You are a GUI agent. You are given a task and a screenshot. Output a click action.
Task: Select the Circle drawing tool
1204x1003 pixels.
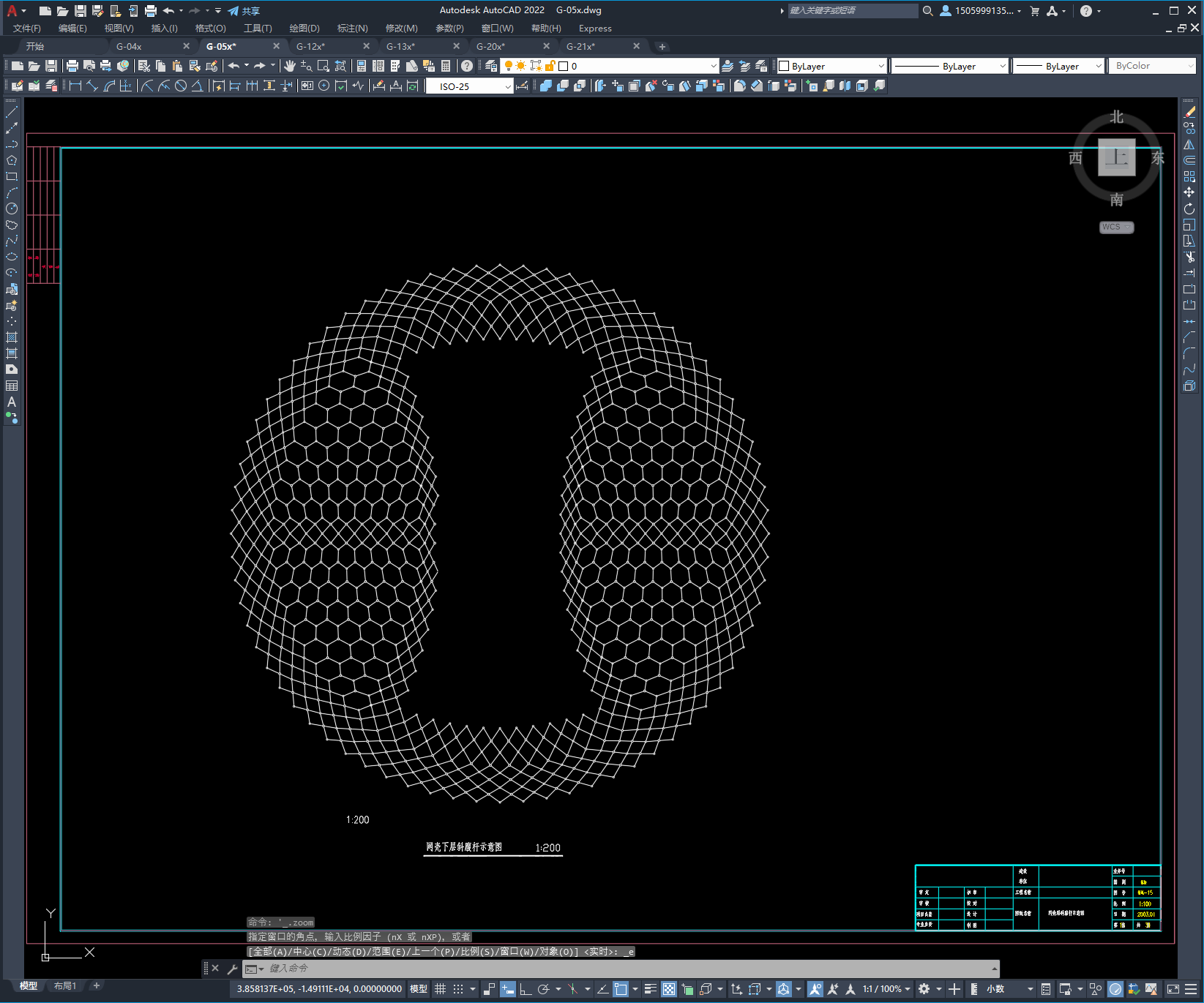tap(12, 209)
